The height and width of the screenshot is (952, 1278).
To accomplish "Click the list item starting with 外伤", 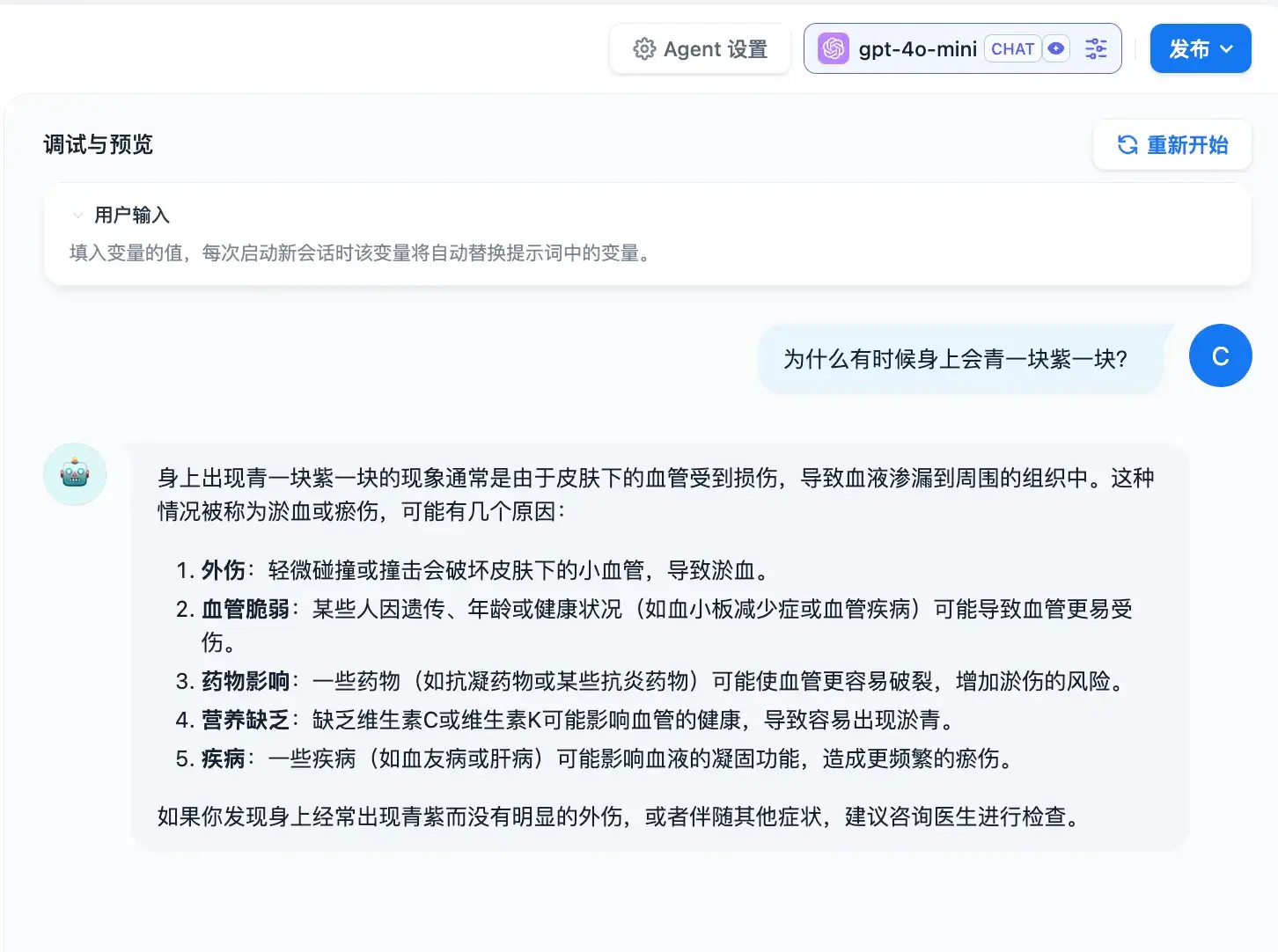I will [x=475, y=570].
